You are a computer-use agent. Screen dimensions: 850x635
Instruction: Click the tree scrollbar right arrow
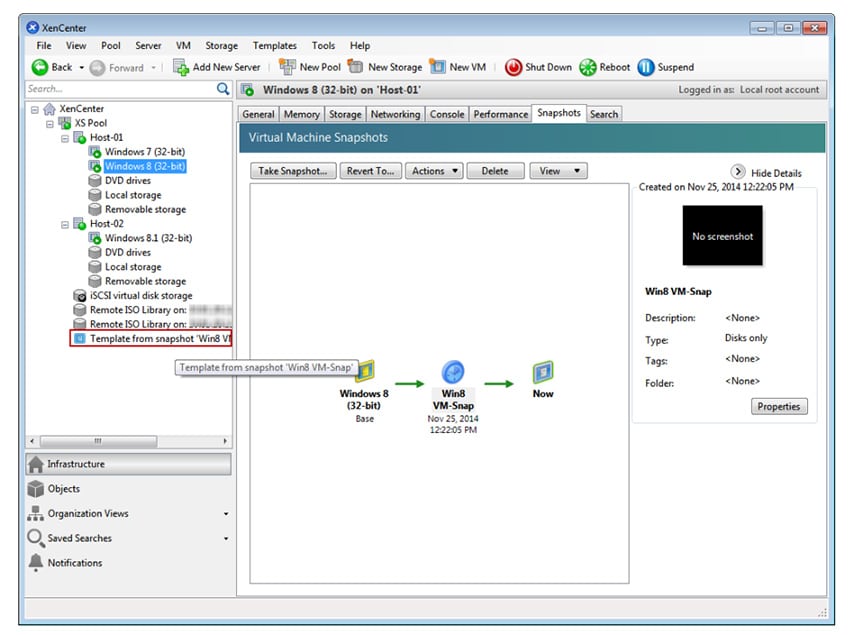tap(225, 441)
